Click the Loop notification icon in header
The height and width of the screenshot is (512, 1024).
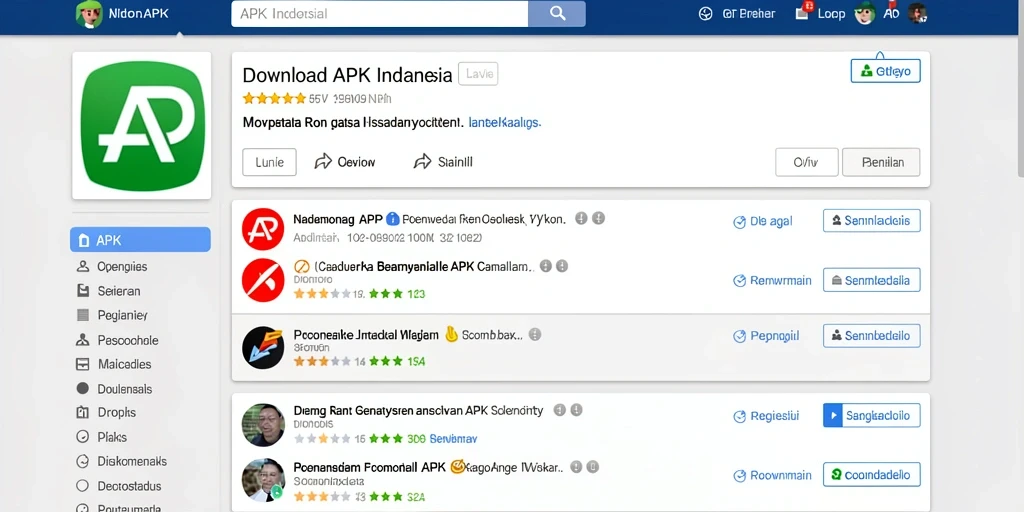pyautogui.click(x=803, y=12)
